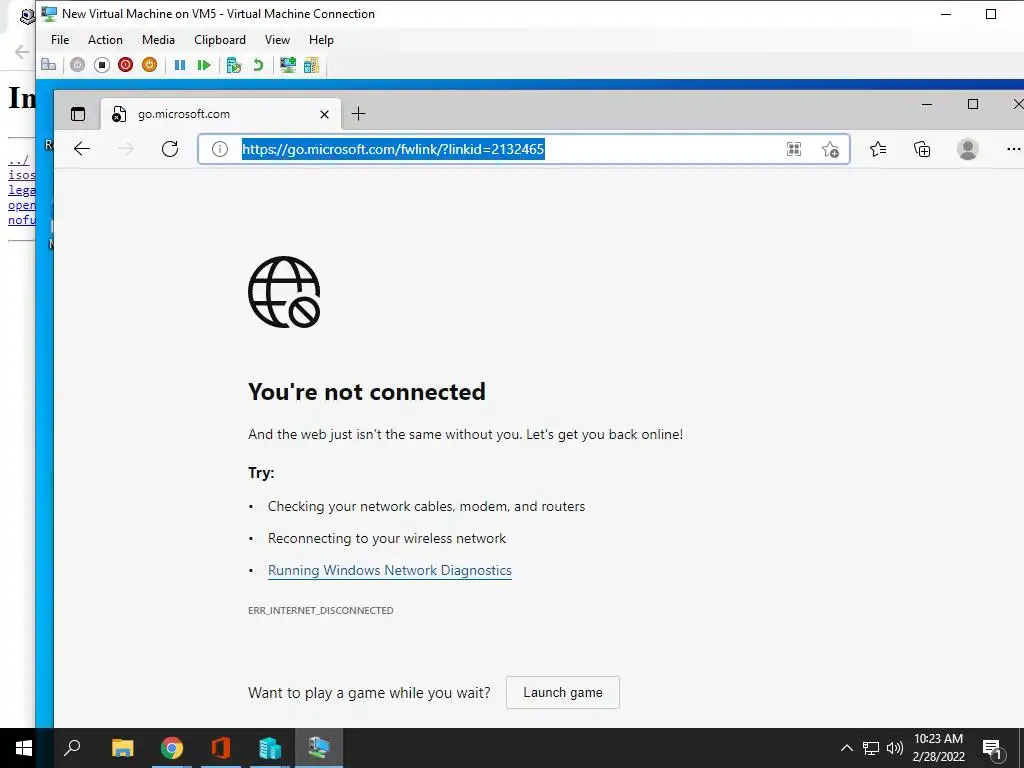Click the Virtual Machine Connection taskbar icon
Screen dimensions: 1024x768
pyautogui.click(x=319, y=748)
